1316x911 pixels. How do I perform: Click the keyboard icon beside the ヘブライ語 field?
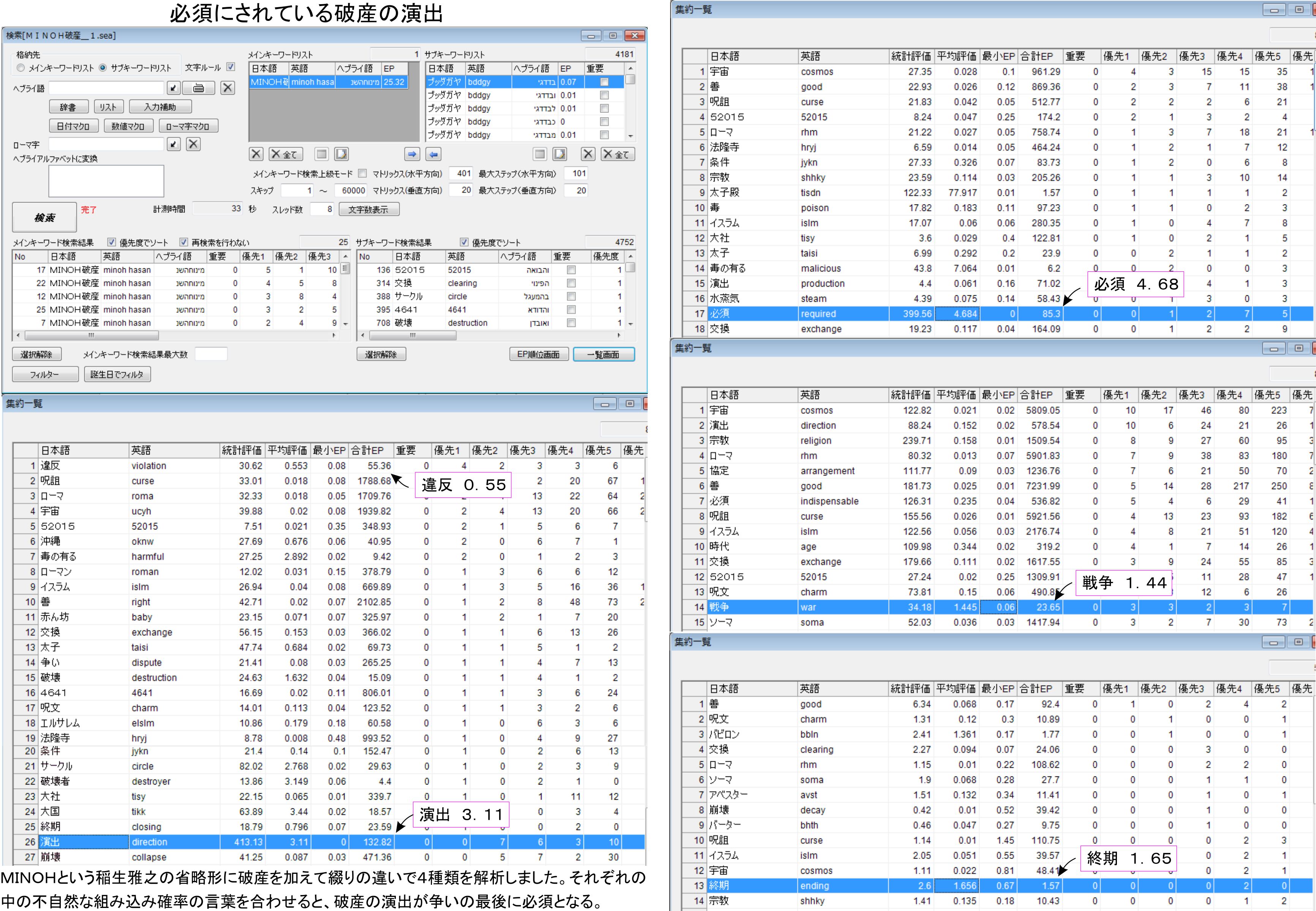(x=199, y=88)
